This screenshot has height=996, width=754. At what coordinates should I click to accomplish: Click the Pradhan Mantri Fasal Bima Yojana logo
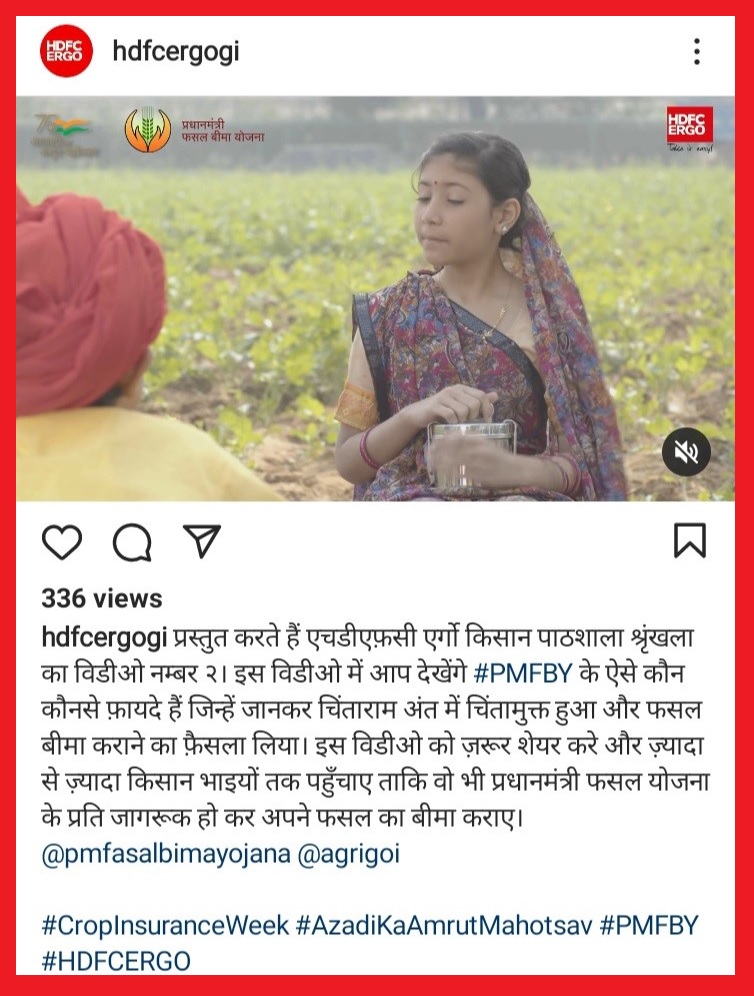point(194,130)
